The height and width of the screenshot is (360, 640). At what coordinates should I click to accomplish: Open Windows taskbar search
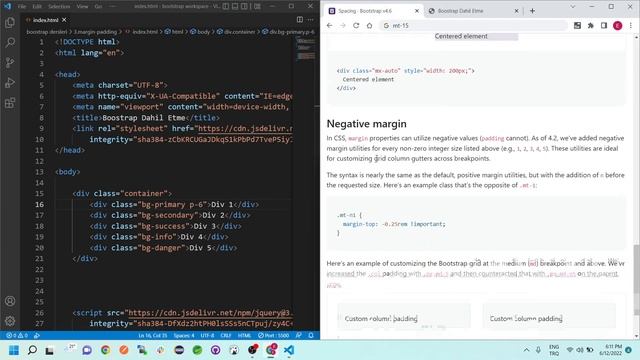pyautogui.click(x=32, y=350)
